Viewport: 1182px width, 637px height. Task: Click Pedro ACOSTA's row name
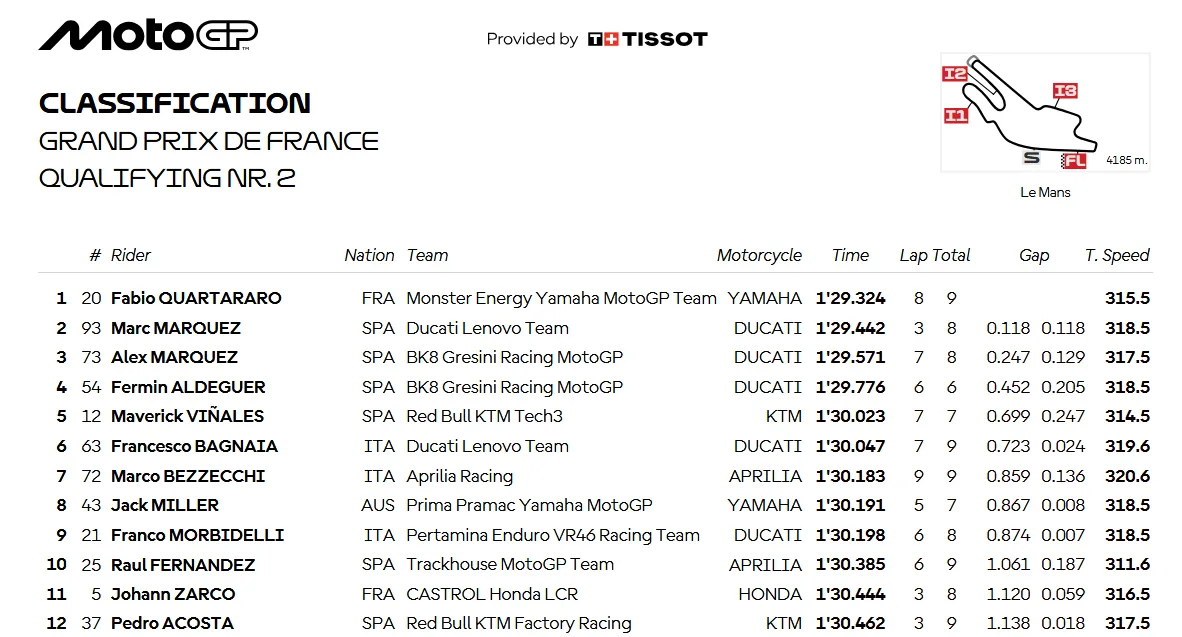click(x=172, y=623)
